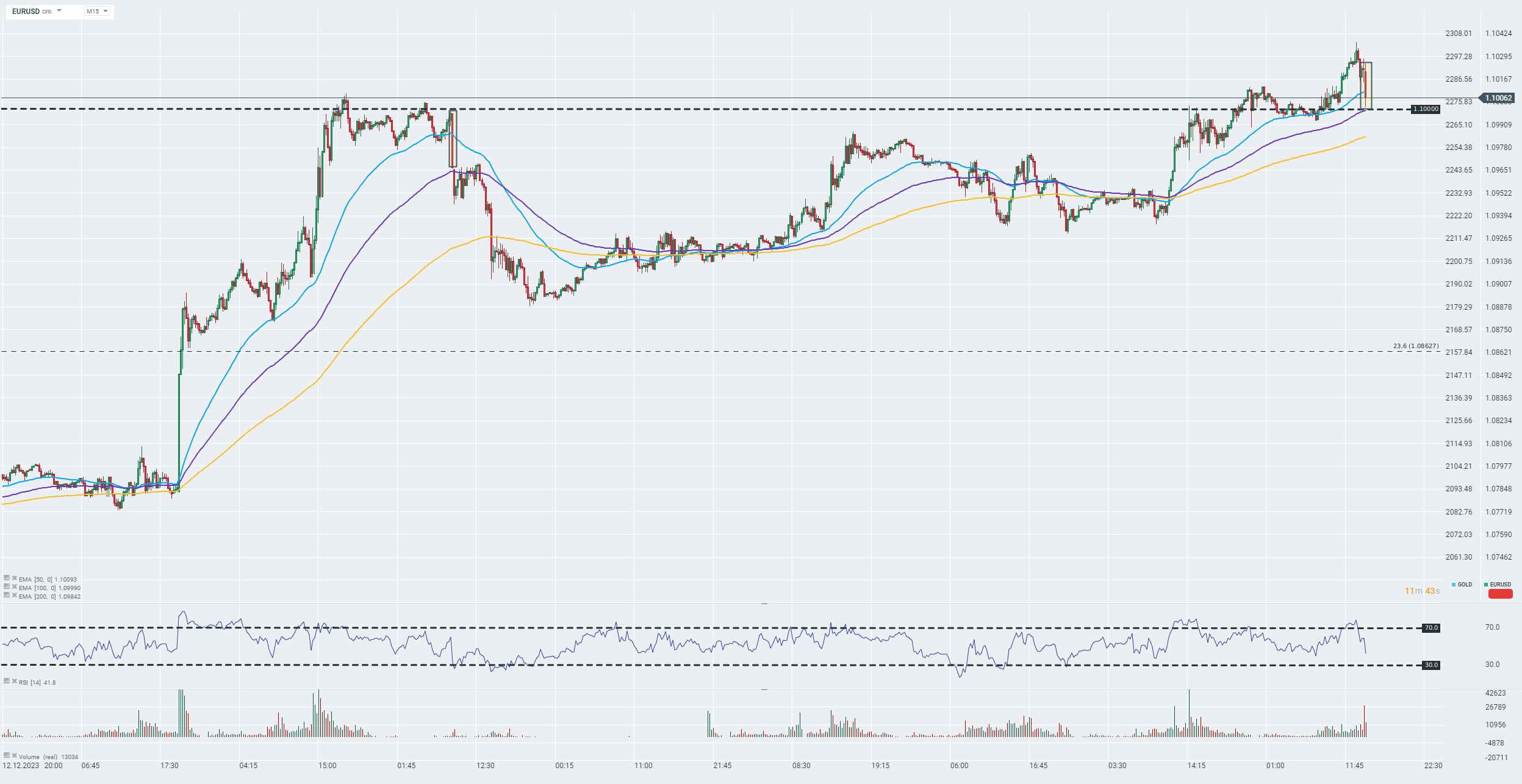Click the 23.6 Fibonacci level label
This screenshot has width=1522, height=784.
click(x=1415, y=346)
